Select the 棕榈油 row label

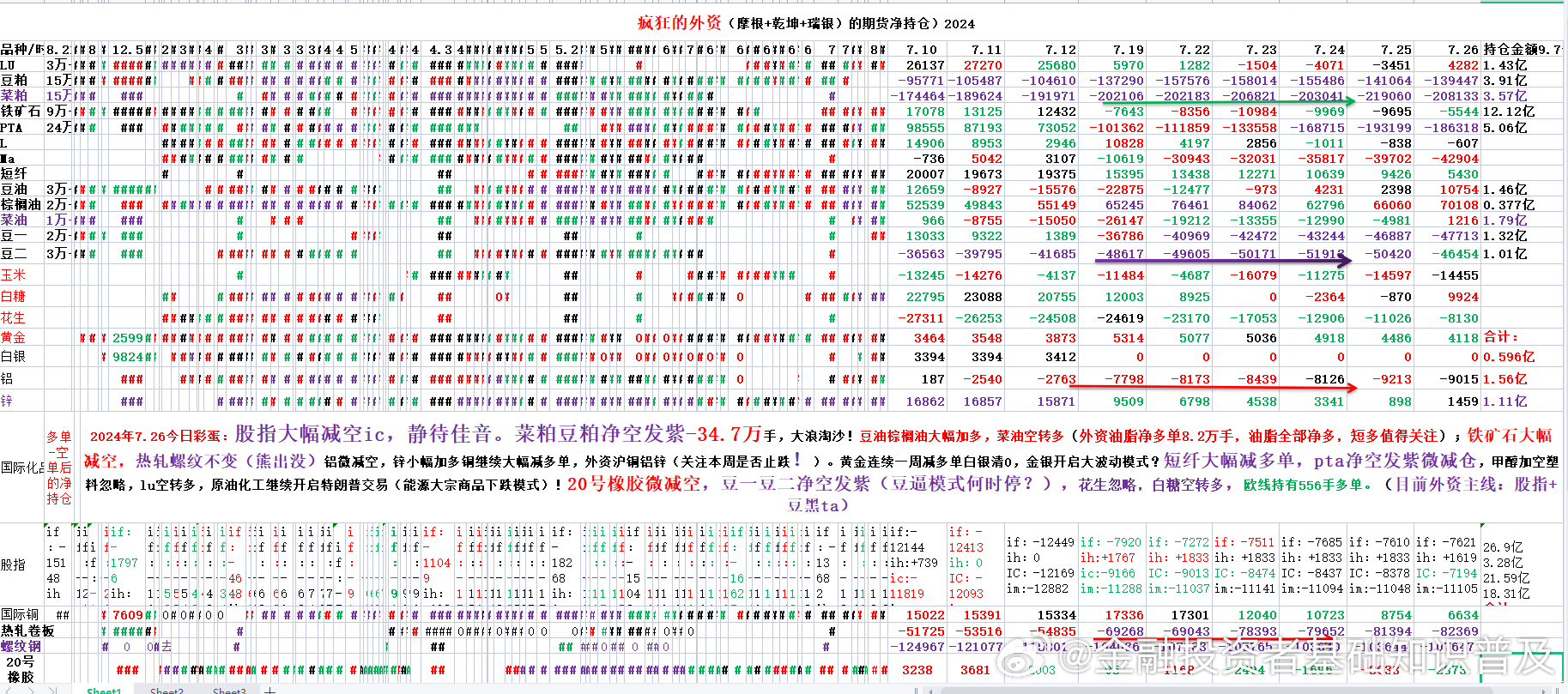click(22, 205)
